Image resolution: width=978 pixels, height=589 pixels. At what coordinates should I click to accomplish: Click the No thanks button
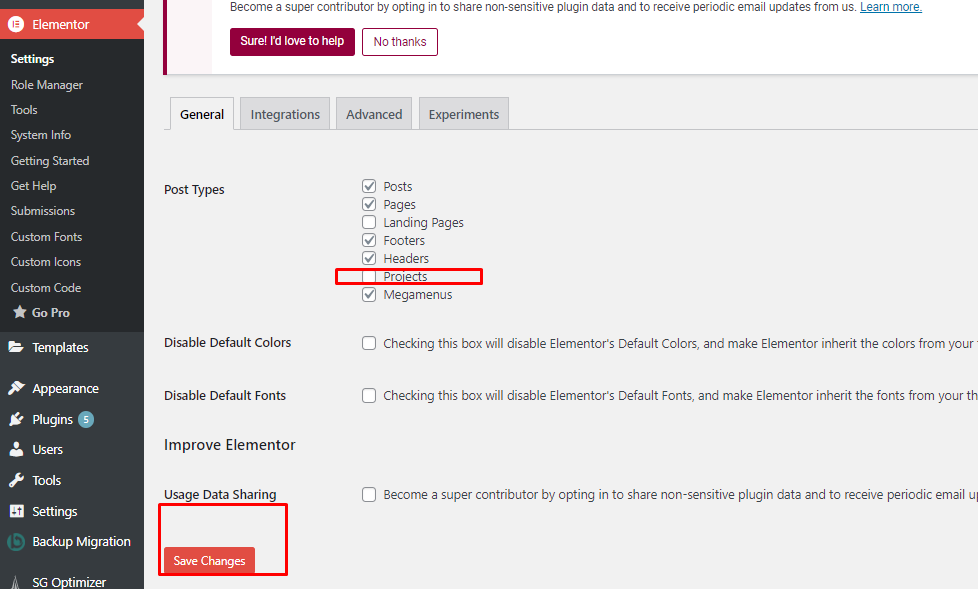coord(400,42)
